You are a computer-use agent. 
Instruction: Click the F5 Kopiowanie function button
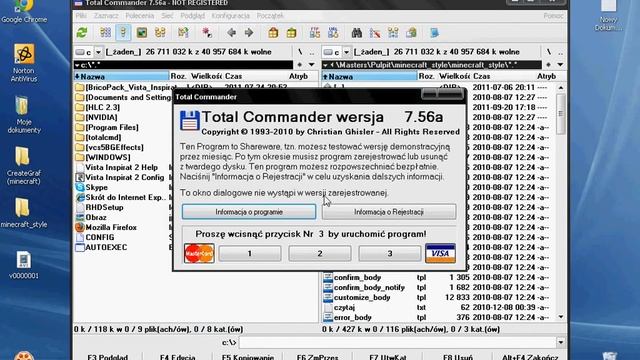248,357
